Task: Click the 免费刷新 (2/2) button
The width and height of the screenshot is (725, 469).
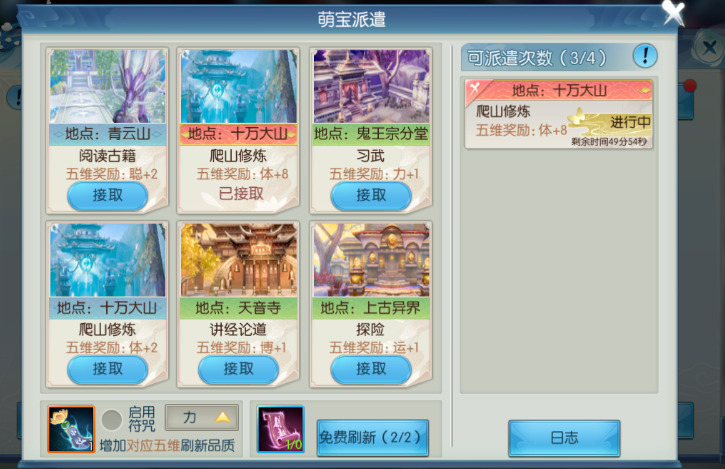Action: 373,438
